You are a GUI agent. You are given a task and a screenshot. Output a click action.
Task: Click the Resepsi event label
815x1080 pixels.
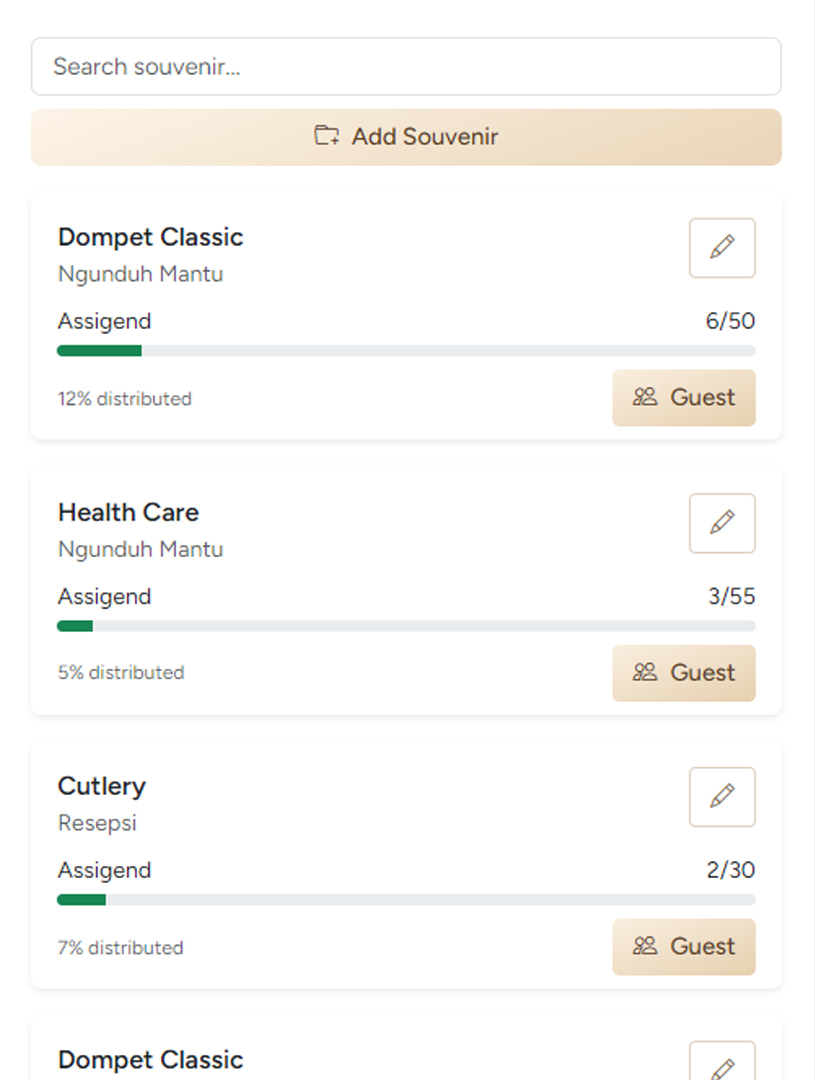tap(97, 823)
